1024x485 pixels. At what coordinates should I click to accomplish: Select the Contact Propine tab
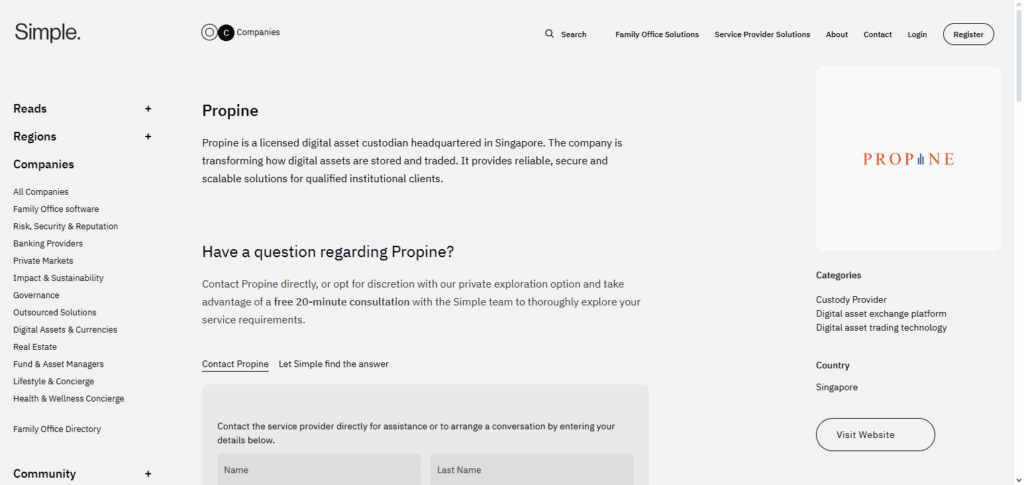pos(235,364)
